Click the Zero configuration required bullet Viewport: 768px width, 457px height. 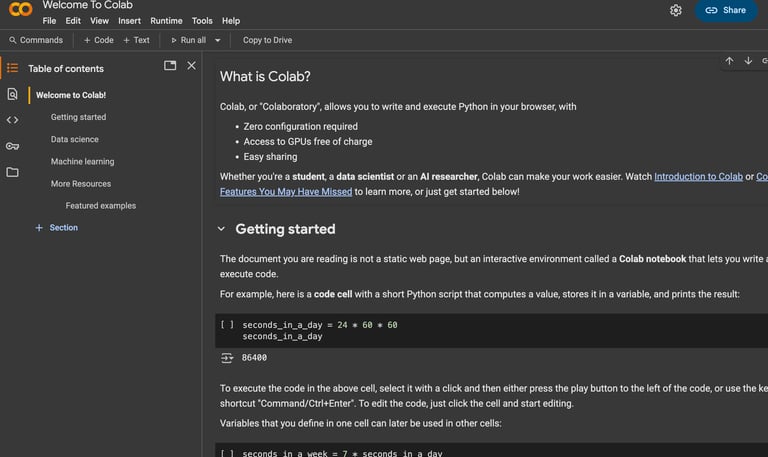(300, 126)
